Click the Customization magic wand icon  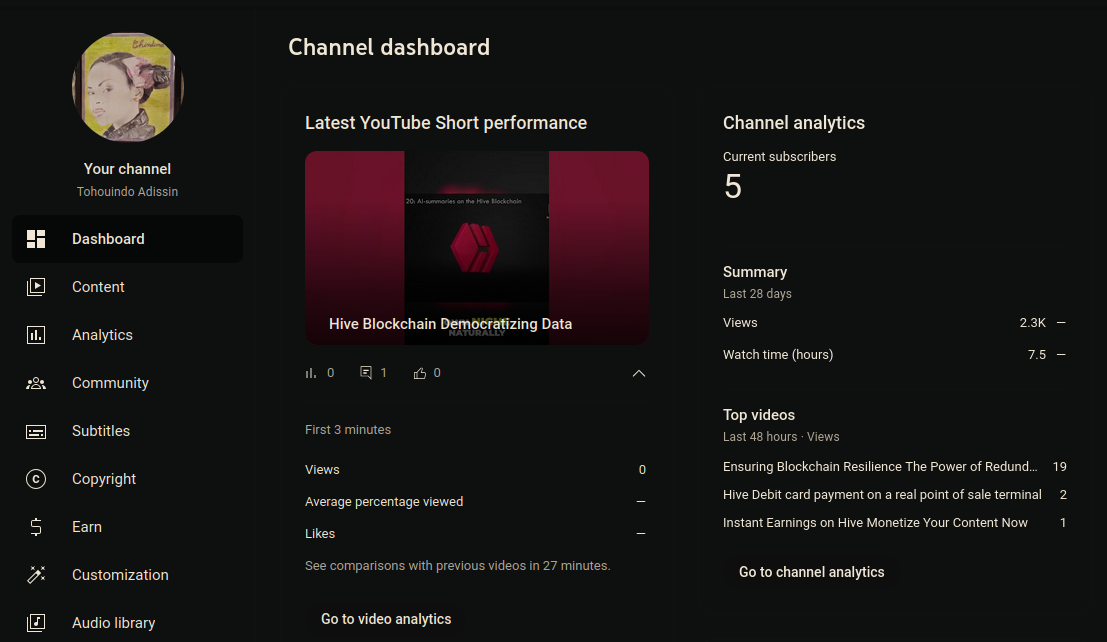coord(36,575)
